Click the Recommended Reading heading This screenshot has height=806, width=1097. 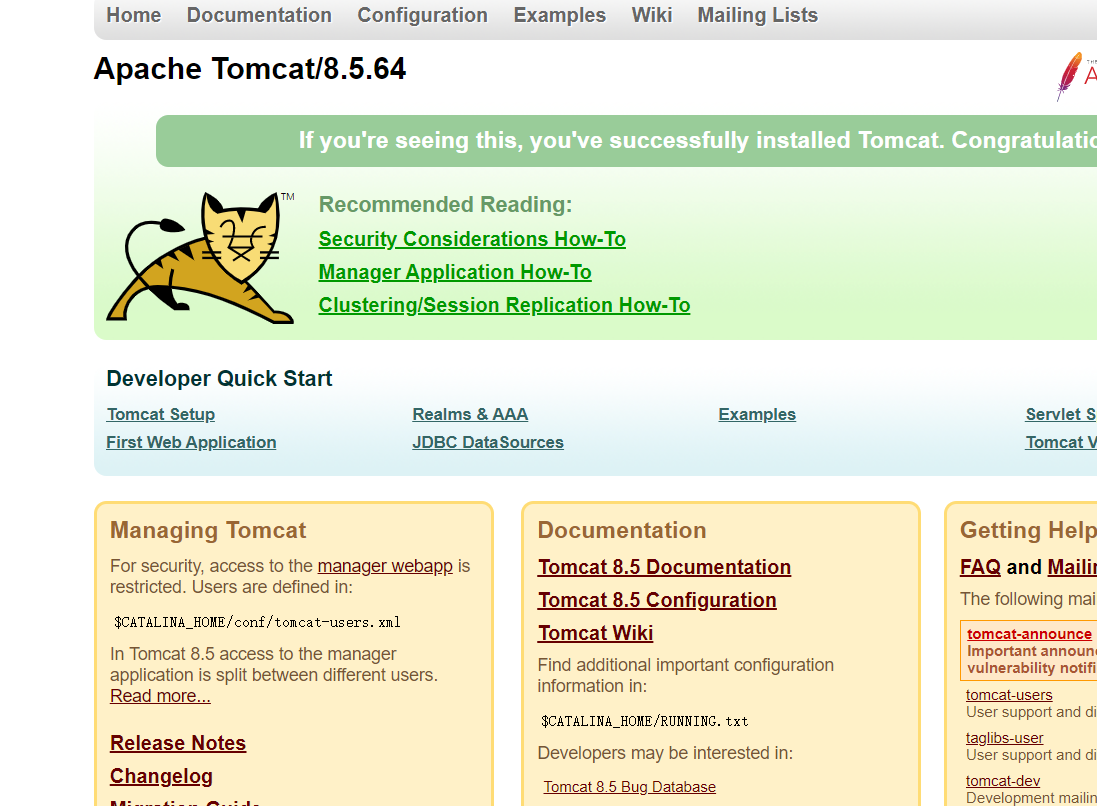coord(446,204)
